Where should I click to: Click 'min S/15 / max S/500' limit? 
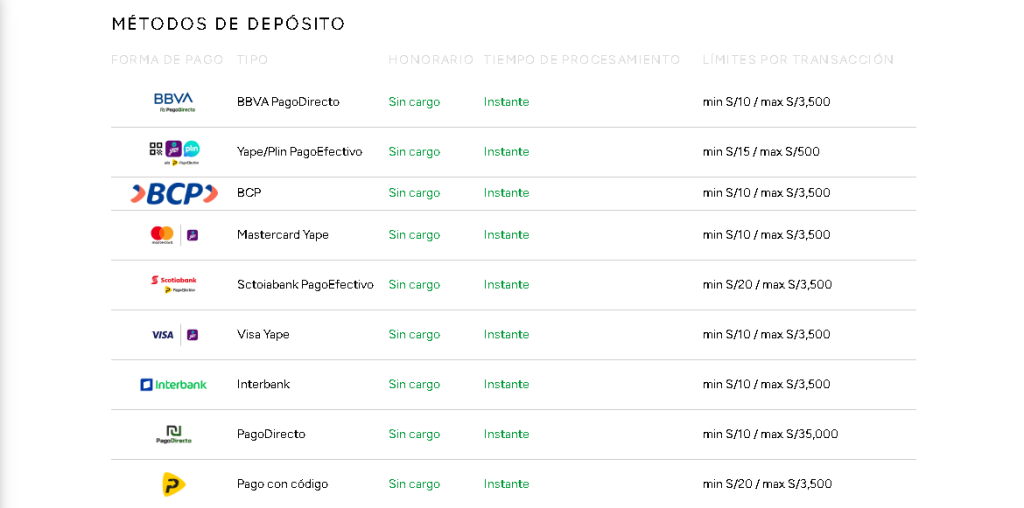[761, 151]
